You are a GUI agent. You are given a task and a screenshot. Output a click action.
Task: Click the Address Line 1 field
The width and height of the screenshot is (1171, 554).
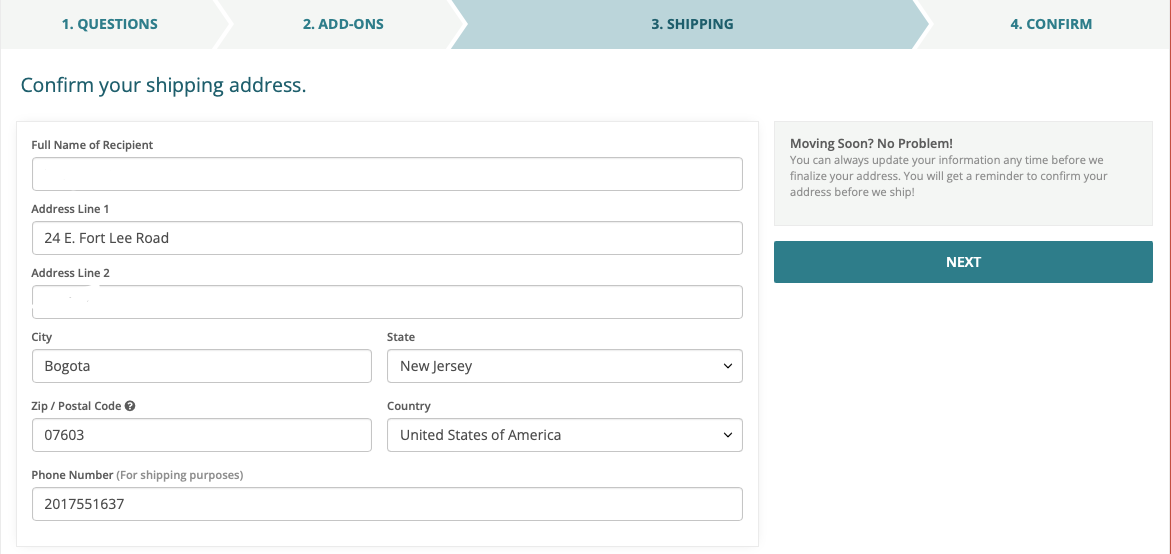tap(387, 238)
